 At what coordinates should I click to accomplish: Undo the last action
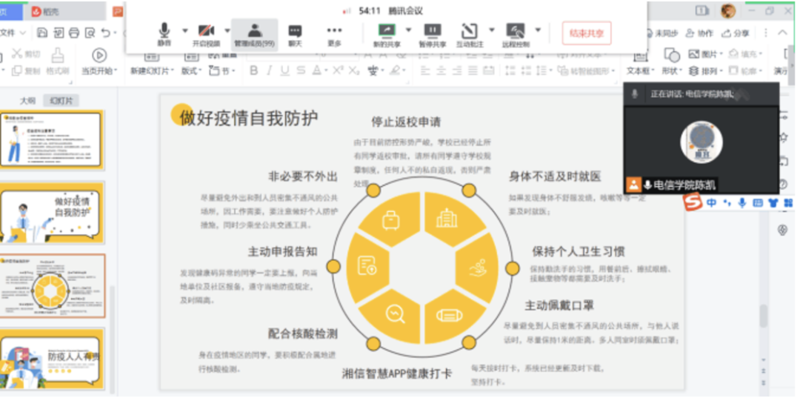(x=105, y=33)
